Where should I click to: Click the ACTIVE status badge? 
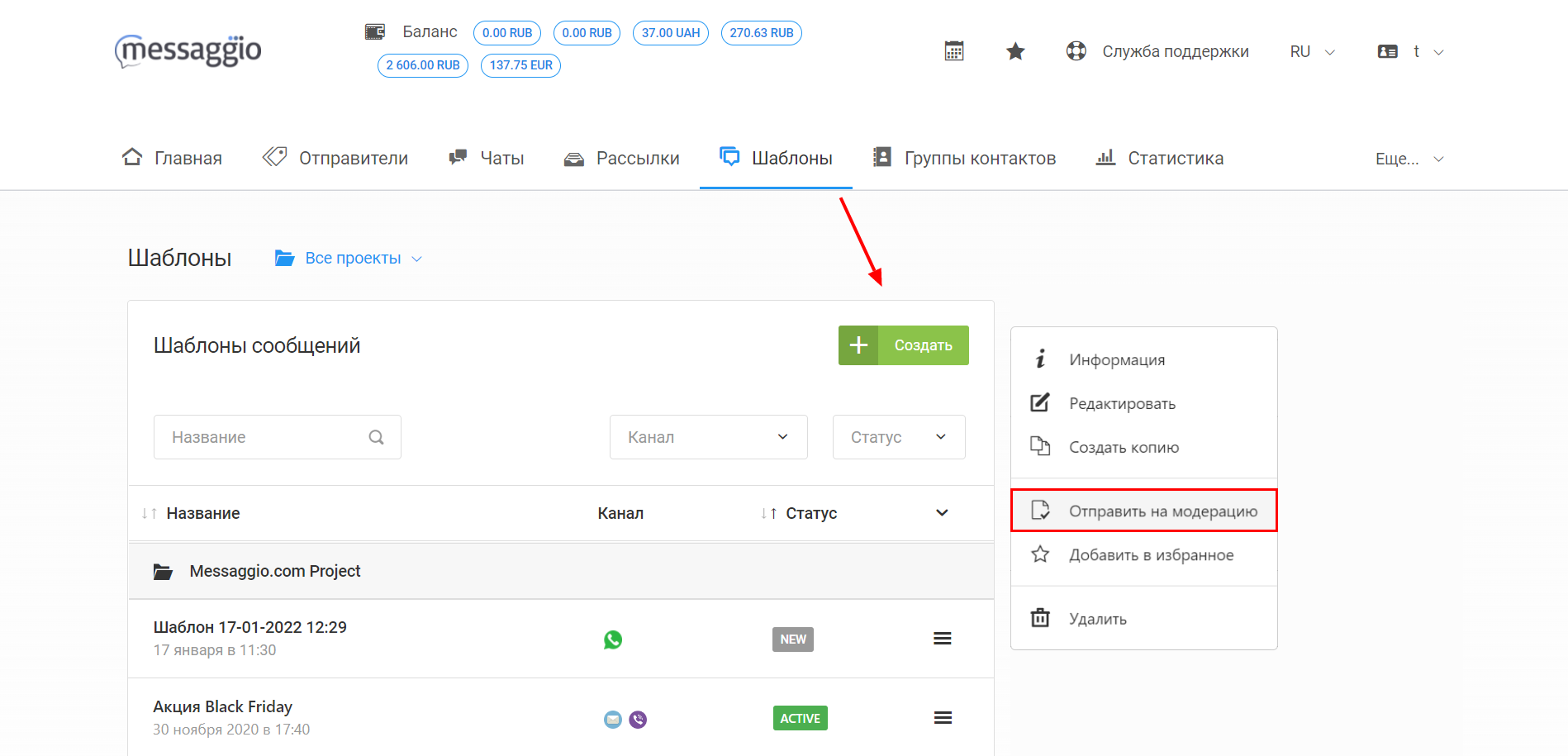(x=801, y=718)
